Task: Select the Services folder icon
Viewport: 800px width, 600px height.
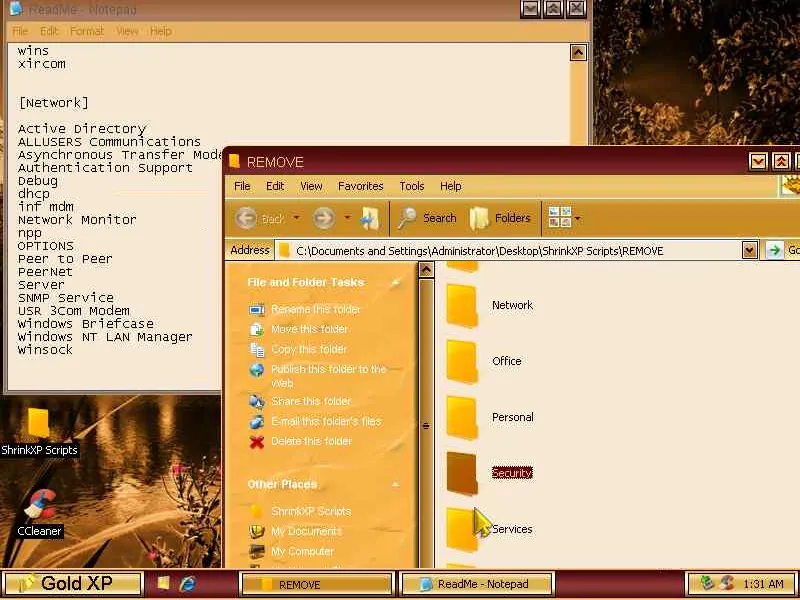Action: click(462, 530)
